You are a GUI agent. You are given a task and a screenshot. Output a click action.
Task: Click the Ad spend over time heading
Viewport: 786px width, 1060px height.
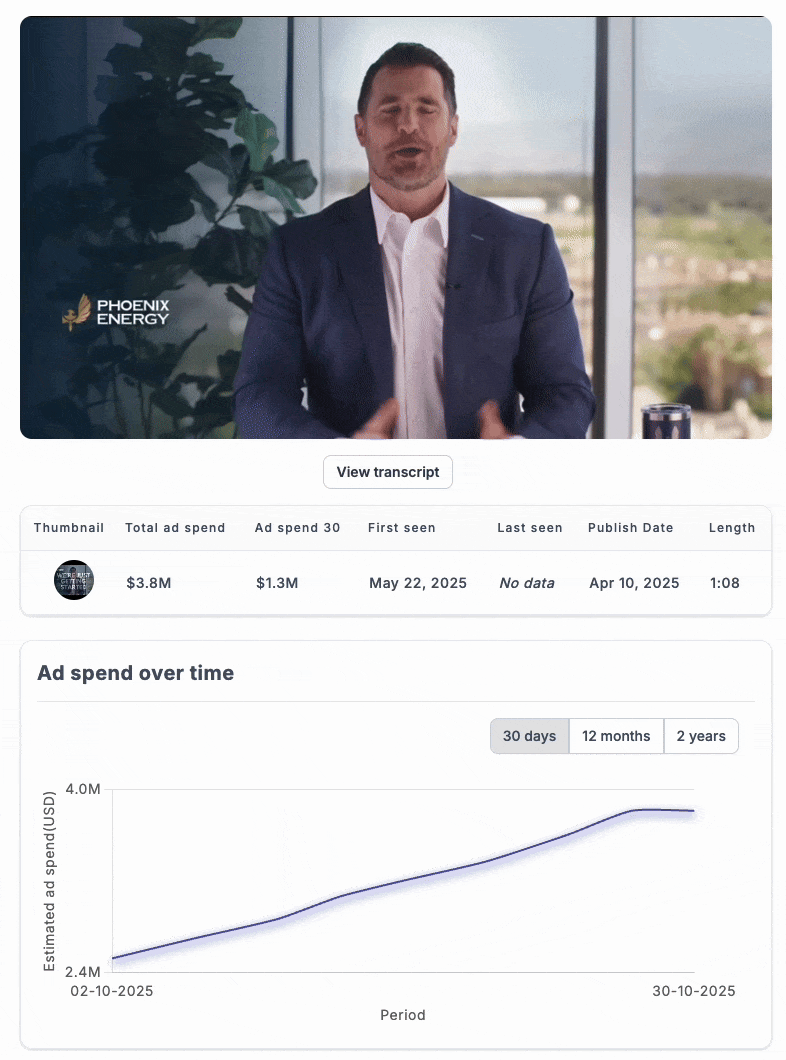(x=135, y=673)
